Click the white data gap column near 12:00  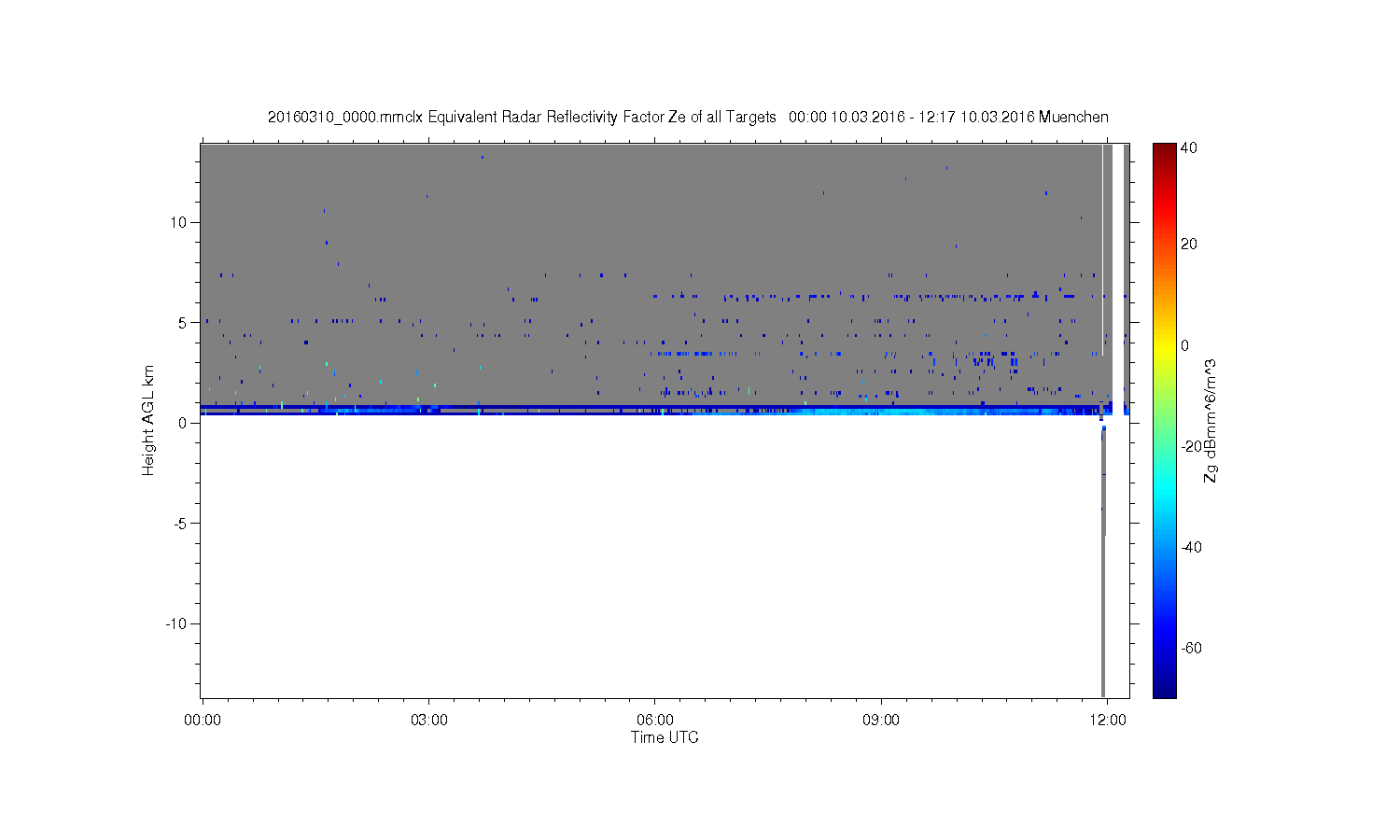1118,280
